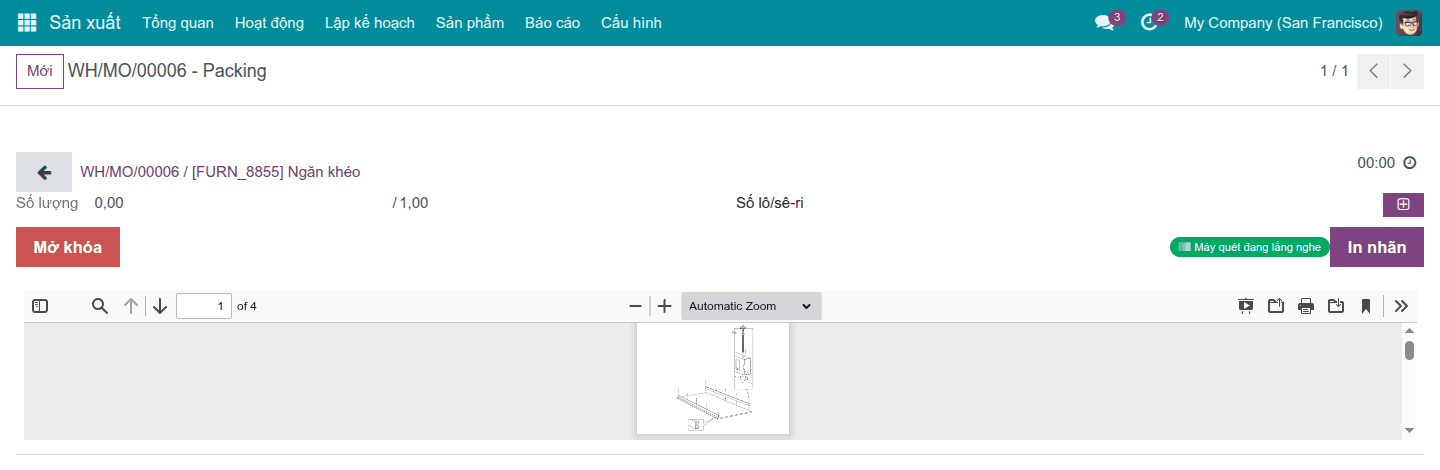Image resolution: width=1440 pixels, height=470 pixels.
Task: Open the Tổng quan menu
Action: [178, 22]
